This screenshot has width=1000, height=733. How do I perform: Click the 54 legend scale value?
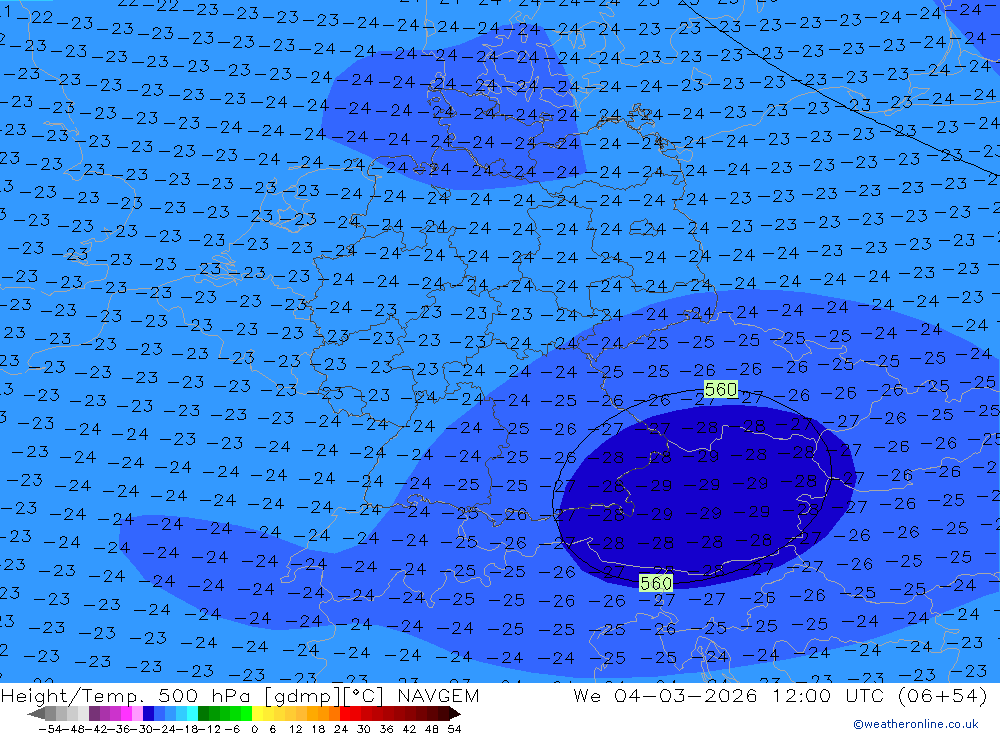454,729
